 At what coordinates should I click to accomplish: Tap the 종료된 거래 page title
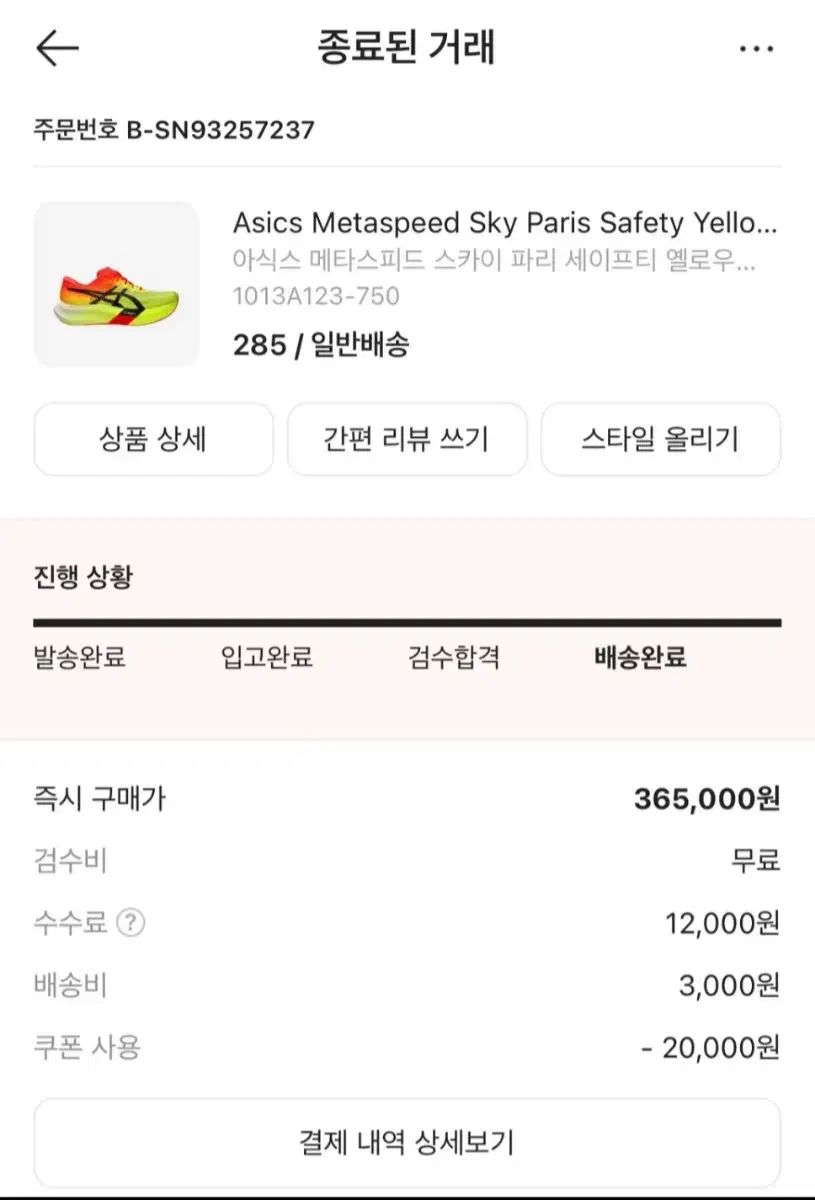(x=407, y=47)
